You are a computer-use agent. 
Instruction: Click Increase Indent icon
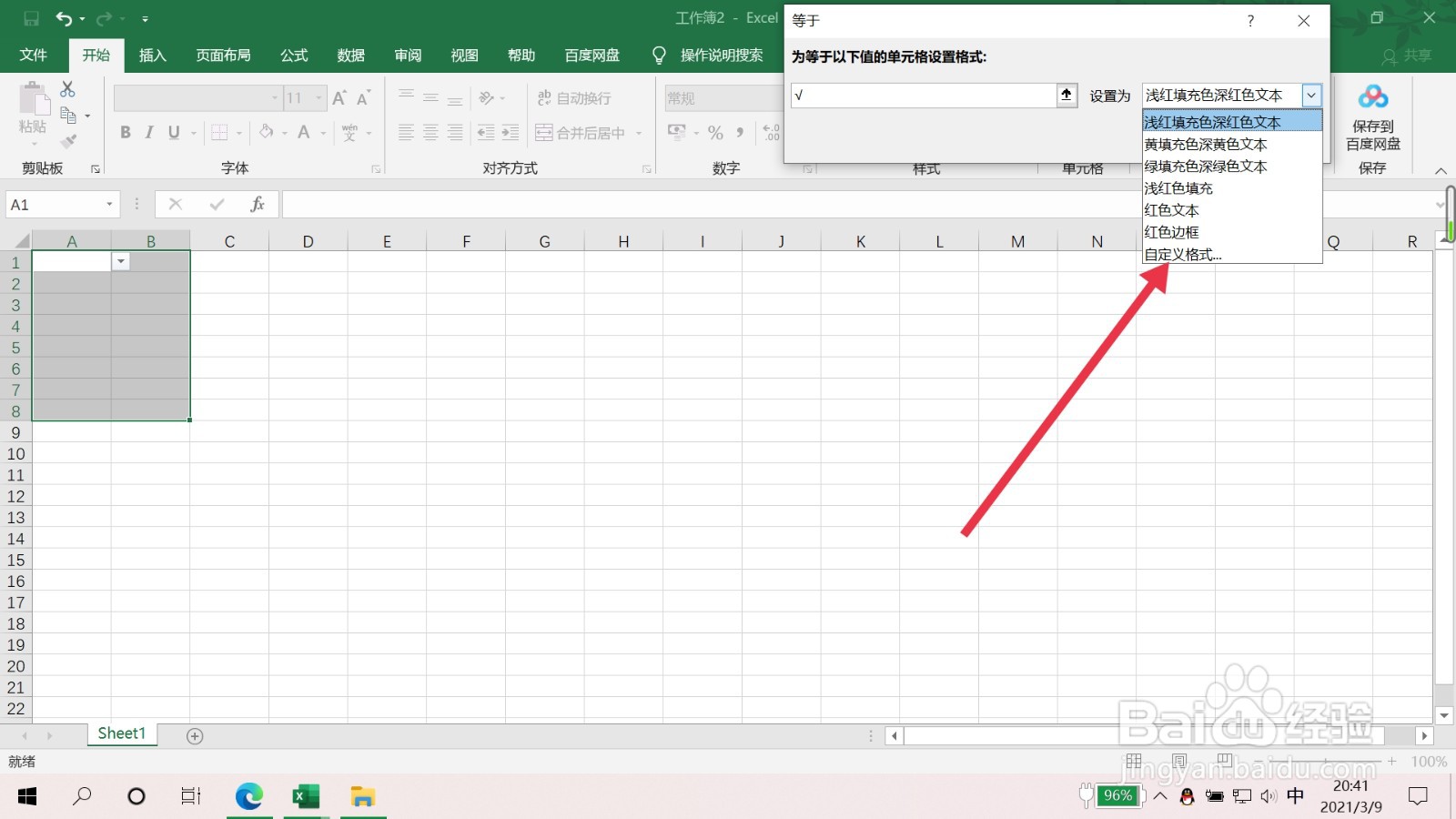click(511, 133)
